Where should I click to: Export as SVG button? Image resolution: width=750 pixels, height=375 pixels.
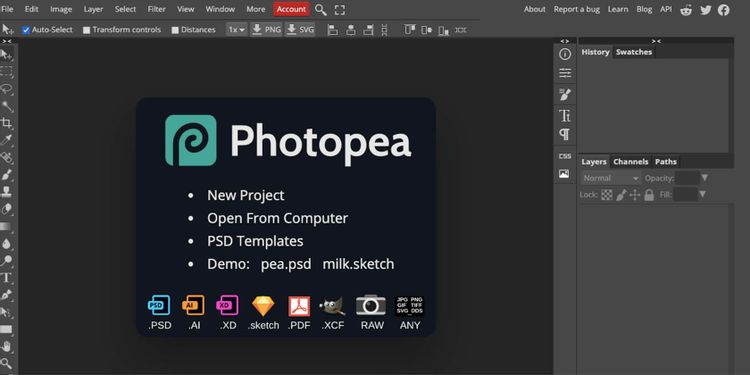pos(300,30)
